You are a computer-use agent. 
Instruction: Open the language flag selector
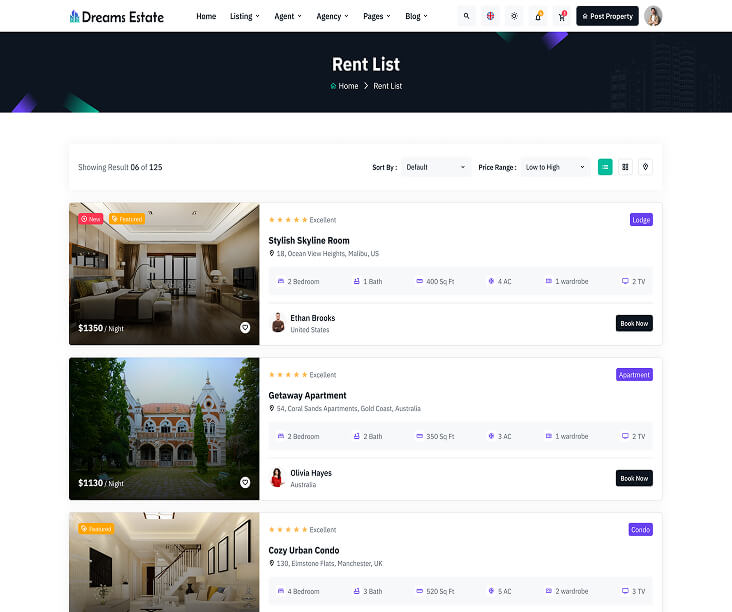pos(490,16)
